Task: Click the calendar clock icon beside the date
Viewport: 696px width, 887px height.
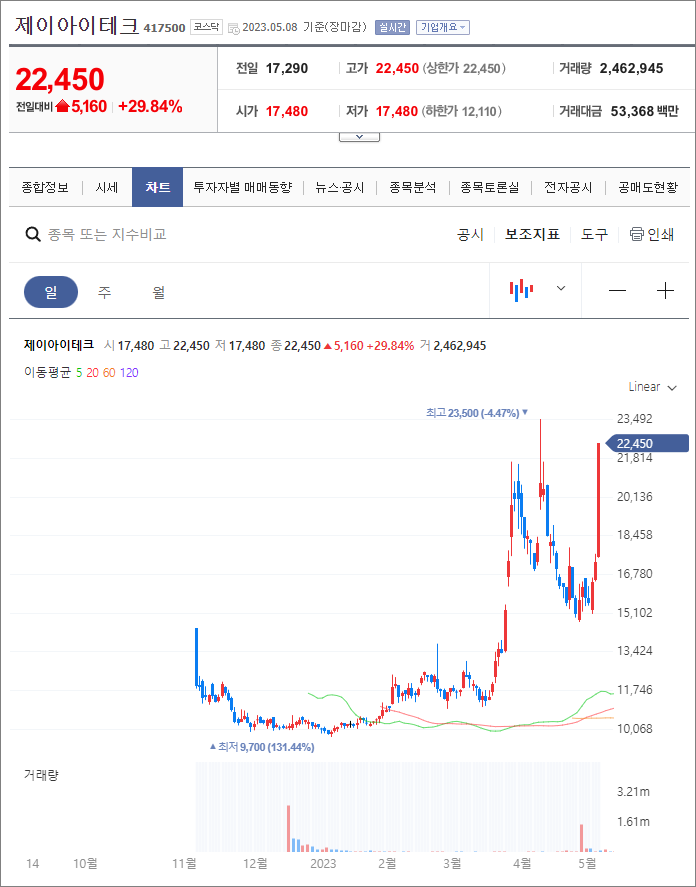Action: click(233, 28)
